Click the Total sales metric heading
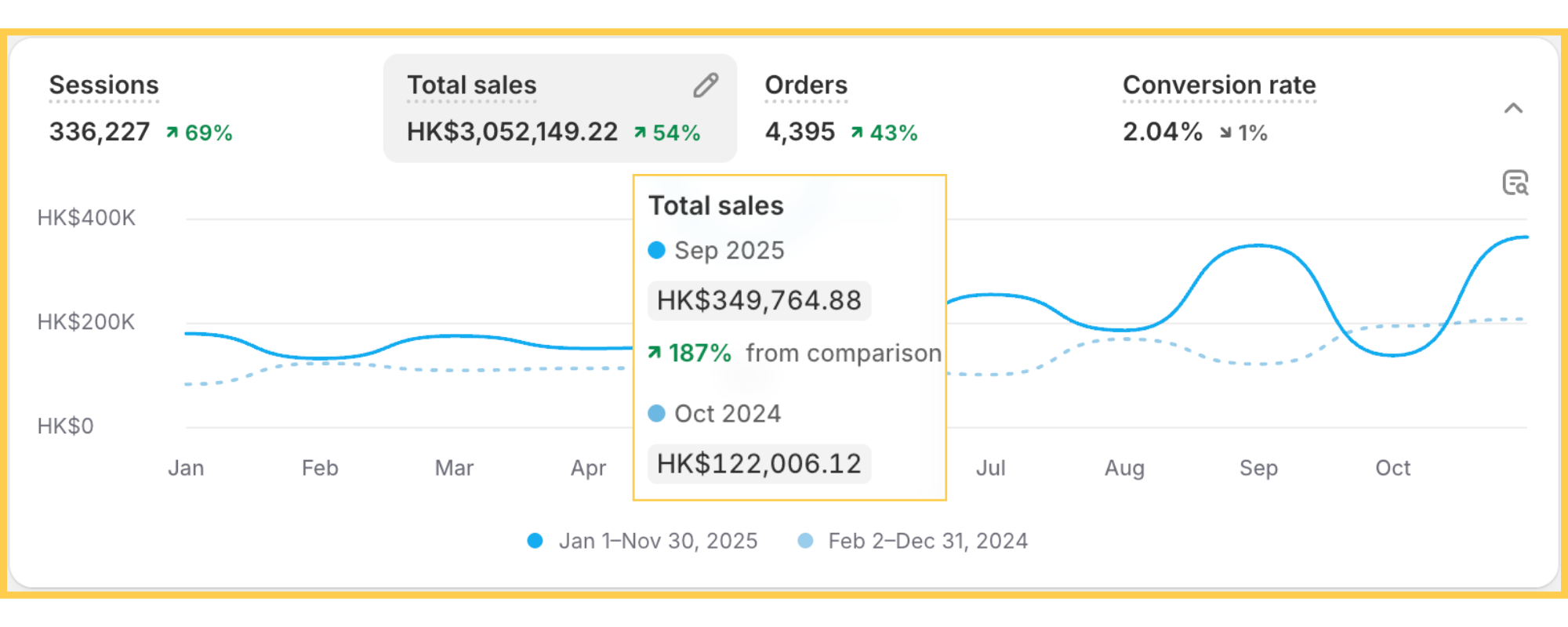Viewport: 1568px width, 627px height. coord(472,85)
